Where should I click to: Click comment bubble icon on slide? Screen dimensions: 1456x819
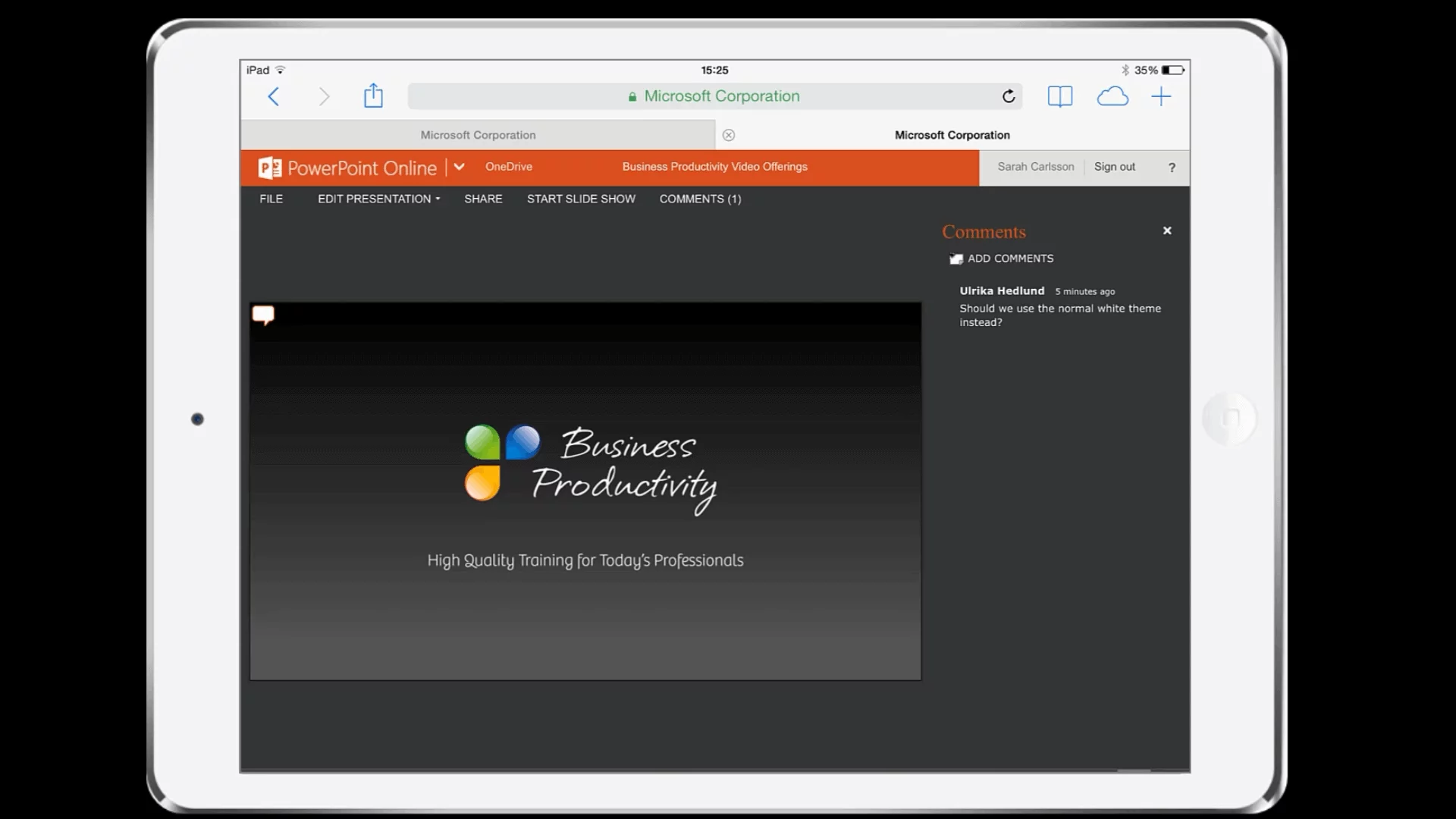[263, 315]
